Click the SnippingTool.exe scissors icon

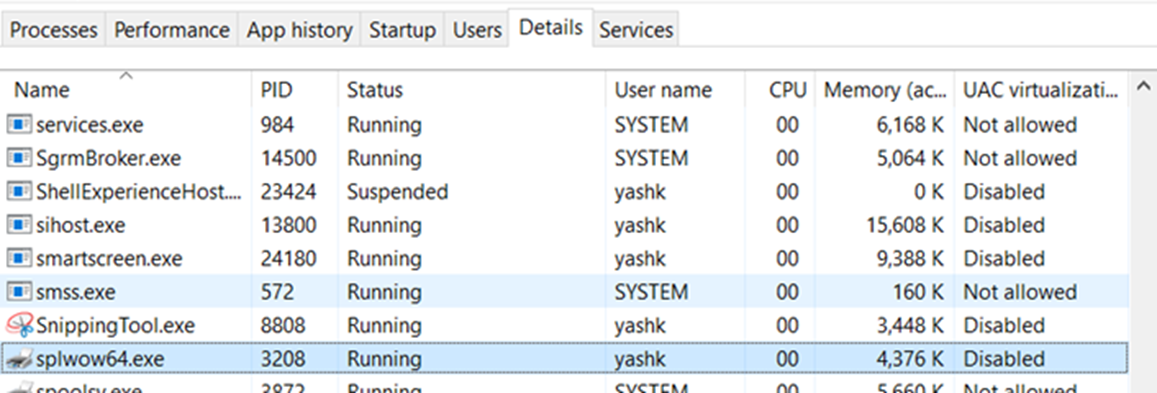pyautogui.click(x=19, y=325)
